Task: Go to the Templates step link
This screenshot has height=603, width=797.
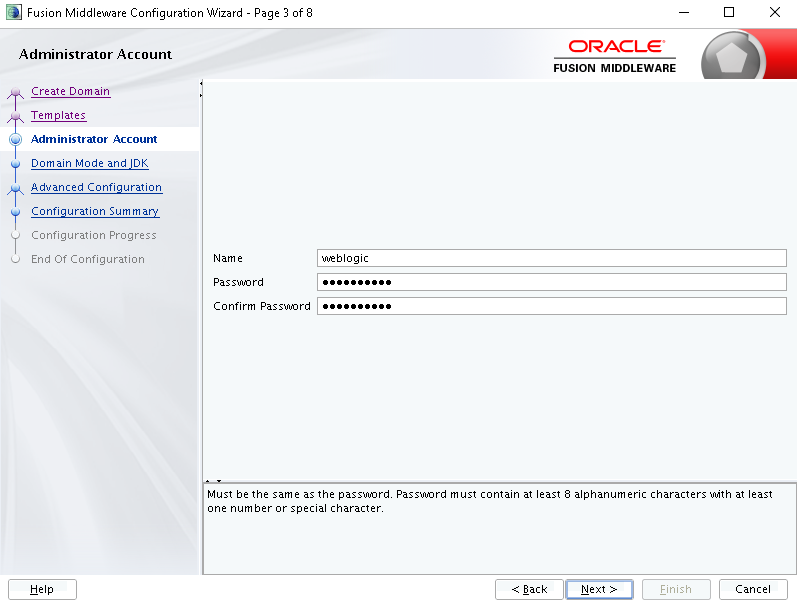Action: coord(58,115)
